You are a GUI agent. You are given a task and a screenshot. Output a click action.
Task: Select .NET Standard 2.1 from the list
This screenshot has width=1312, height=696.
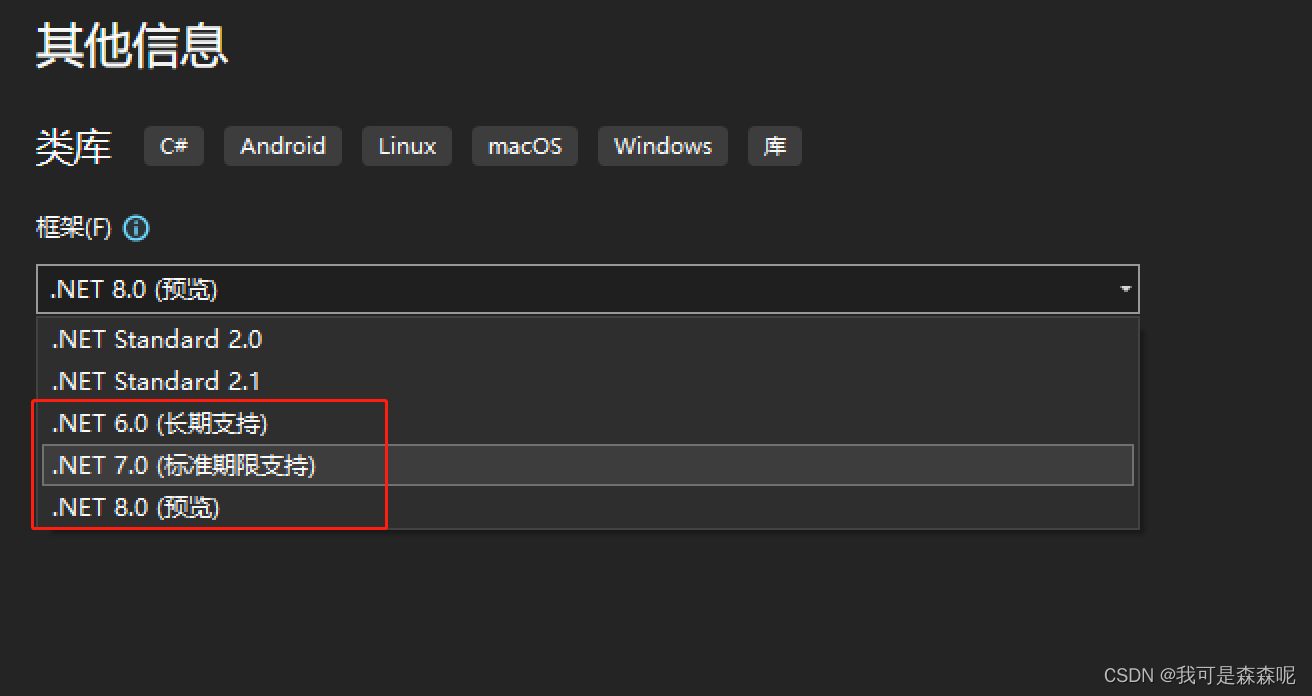(156, 381)
